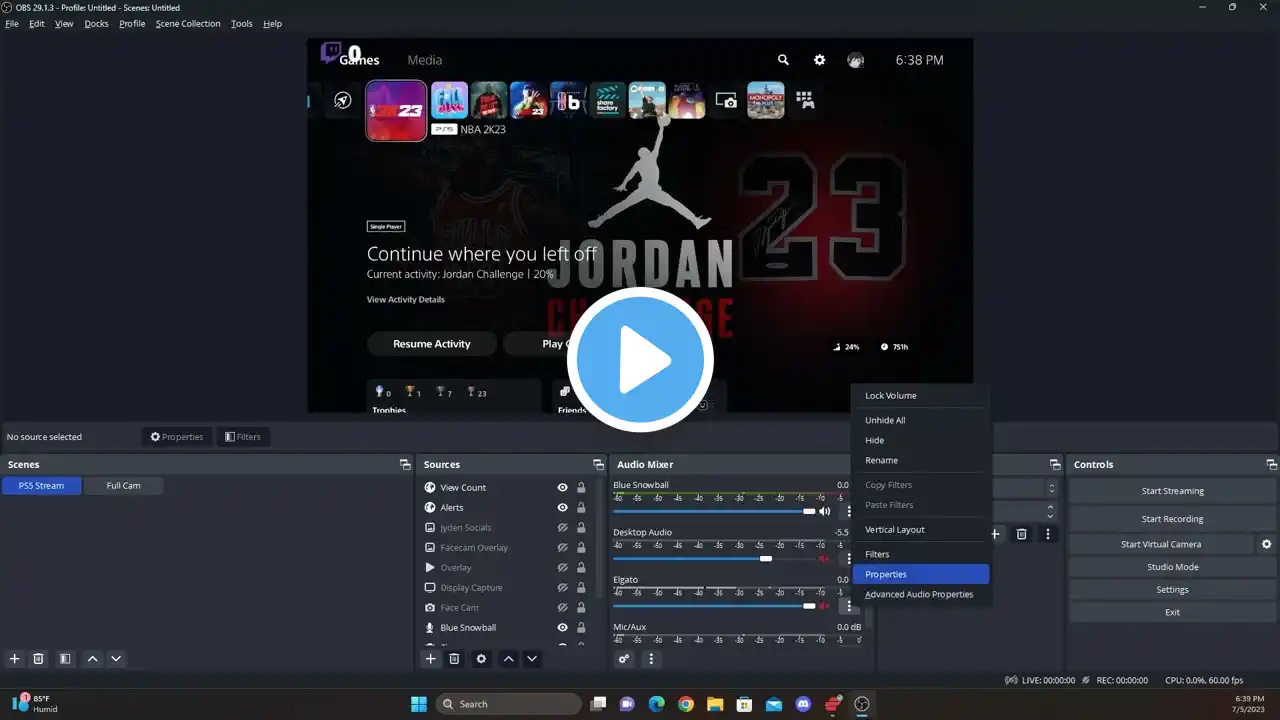Show the Display Capture source

tap(563, 588)
